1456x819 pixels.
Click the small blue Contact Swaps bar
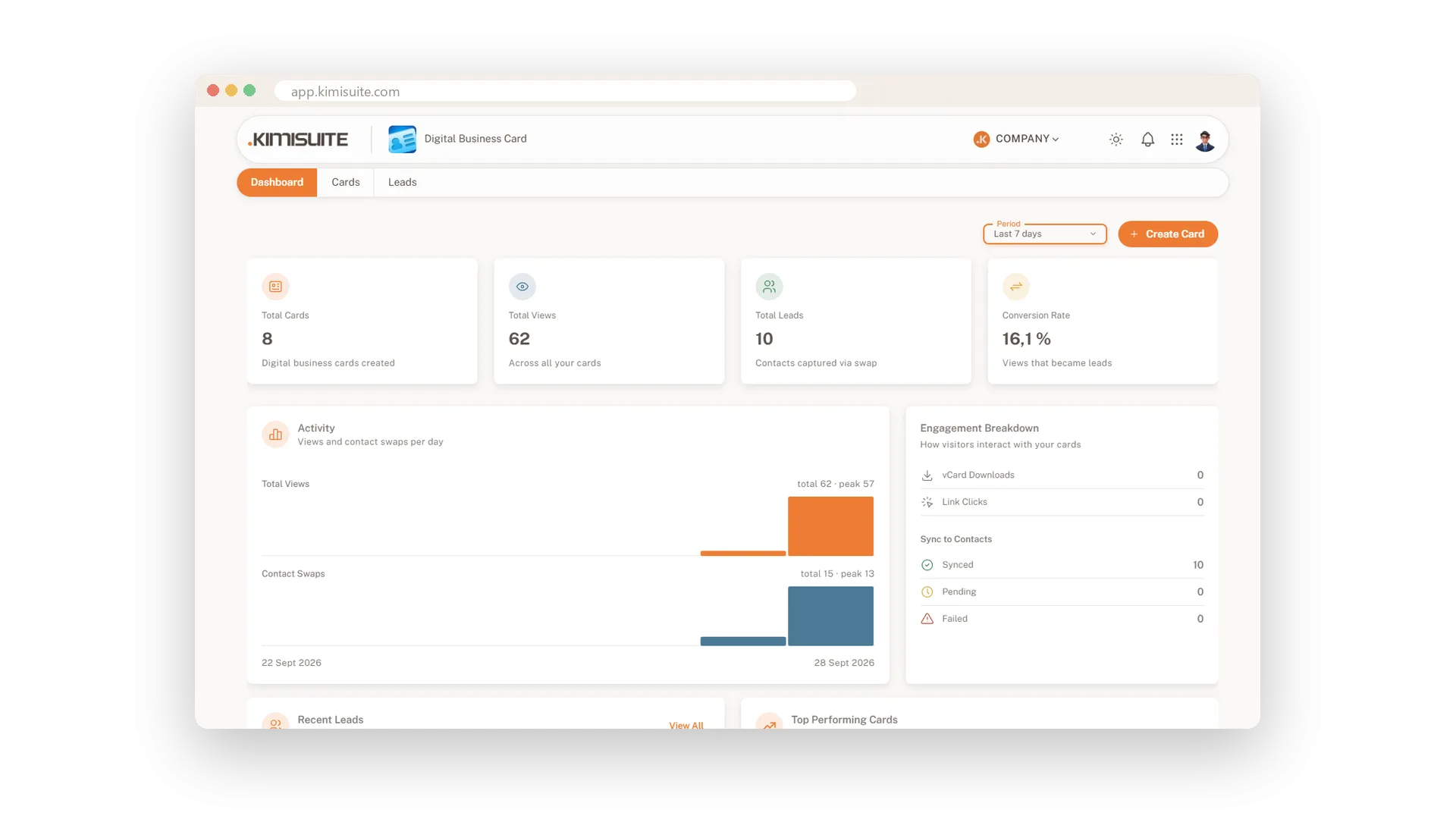click(x=743, y=642)
